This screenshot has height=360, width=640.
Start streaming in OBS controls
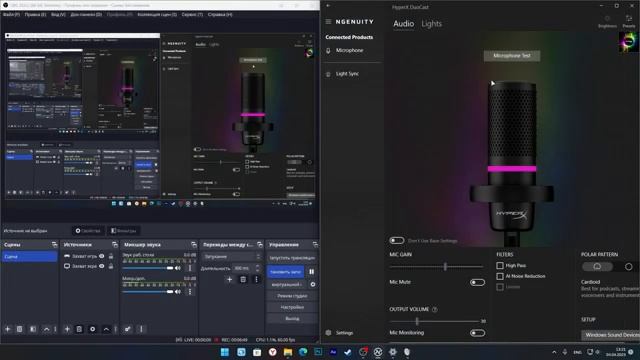292,258
